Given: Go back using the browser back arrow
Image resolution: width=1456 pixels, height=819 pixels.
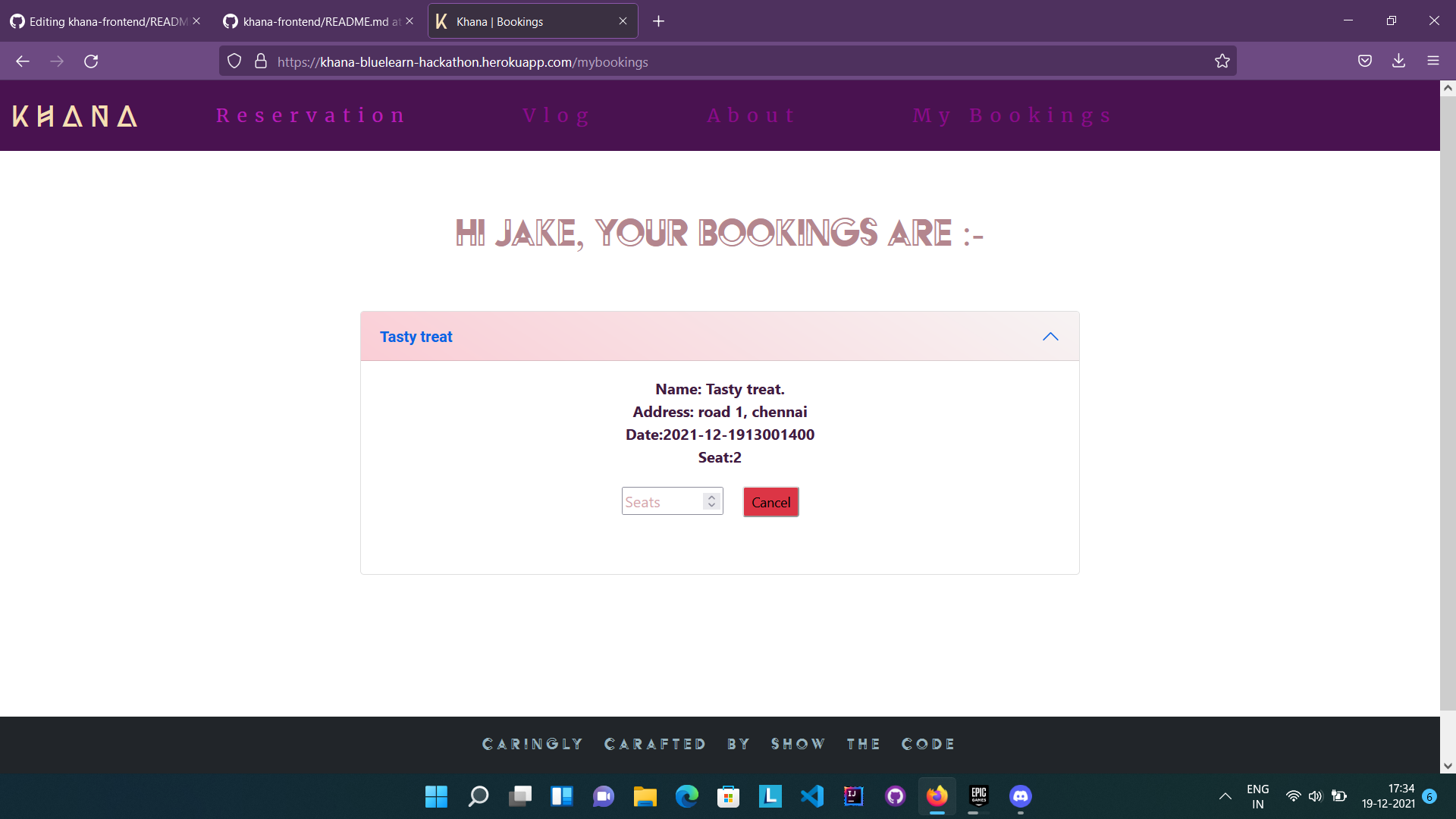Looking at the screenshot, I should point(23,61).
